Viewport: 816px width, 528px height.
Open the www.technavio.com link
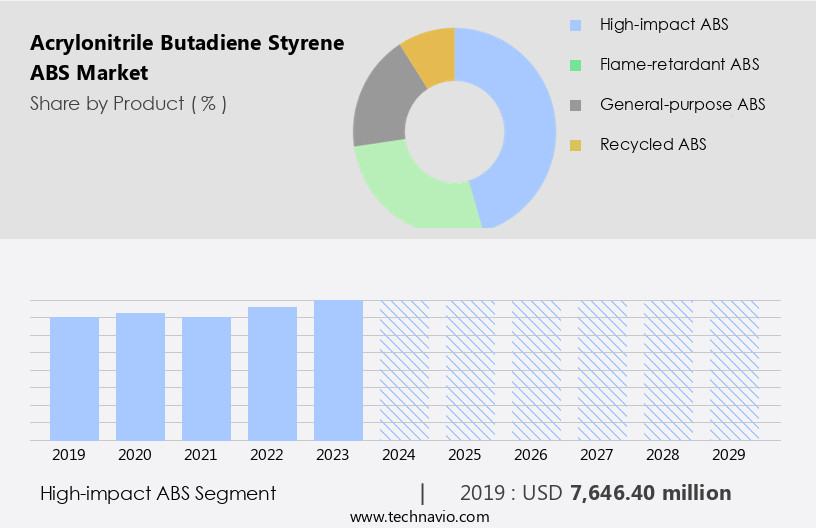click(x=420, y=517)
